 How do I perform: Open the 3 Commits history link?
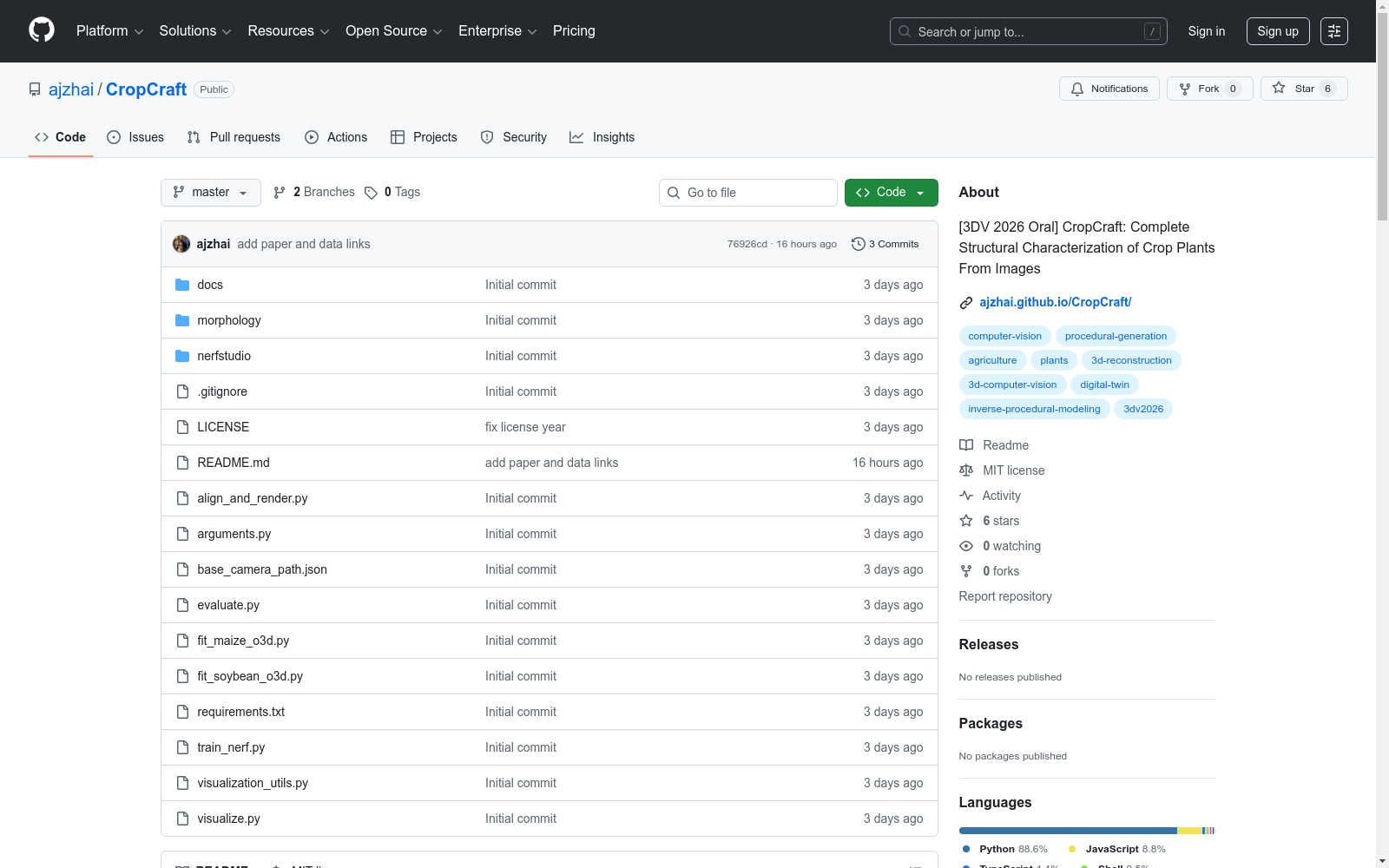(x=885, y=244)
